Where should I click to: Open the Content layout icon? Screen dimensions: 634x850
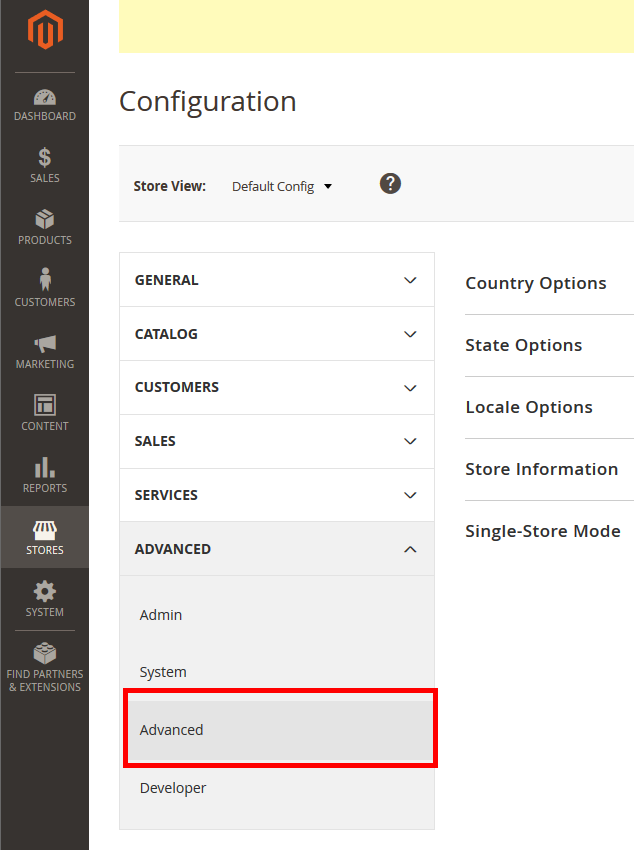[44, 406]
